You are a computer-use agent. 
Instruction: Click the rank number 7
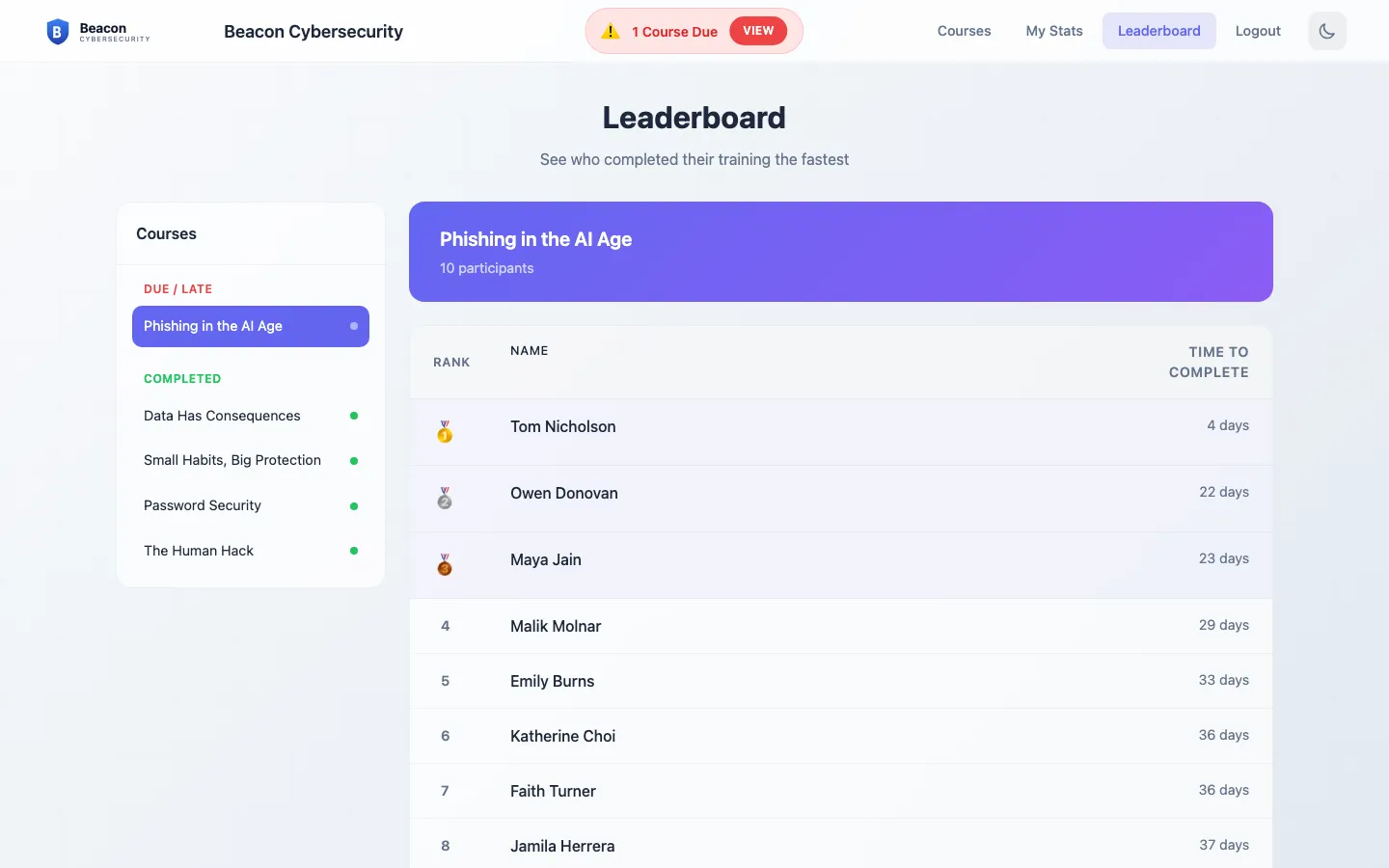pos(446,791)
